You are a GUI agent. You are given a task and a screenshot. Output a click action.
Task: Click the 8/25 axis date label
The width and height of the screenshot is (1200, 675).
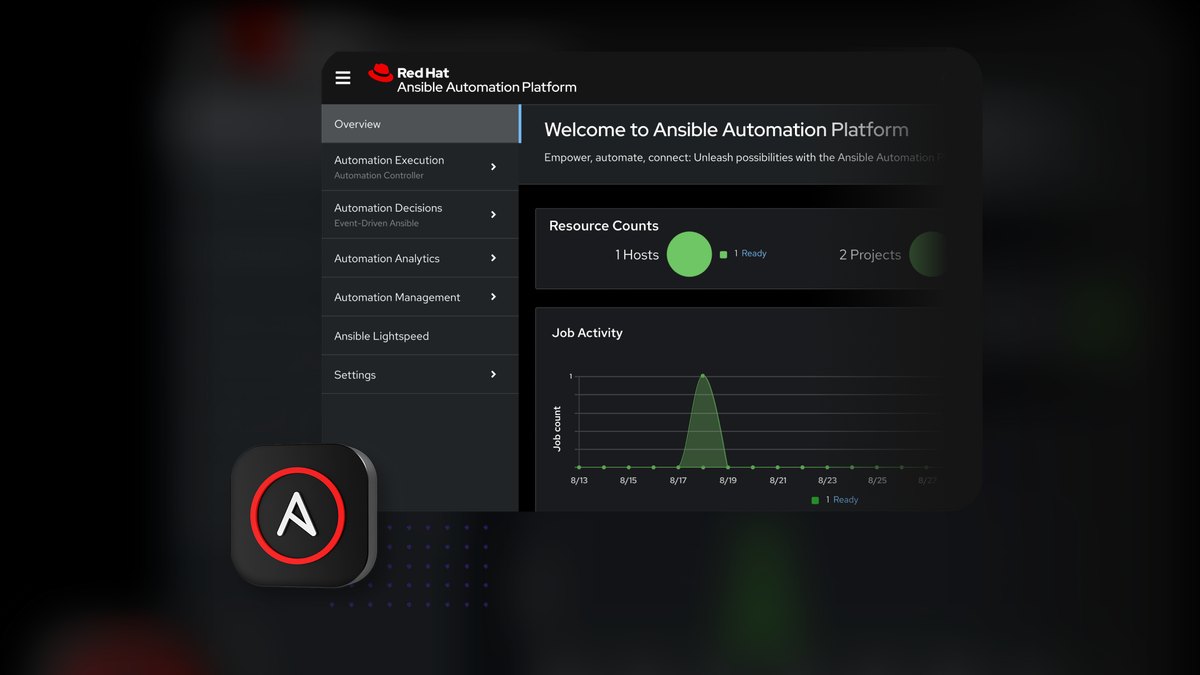(877, 481)
